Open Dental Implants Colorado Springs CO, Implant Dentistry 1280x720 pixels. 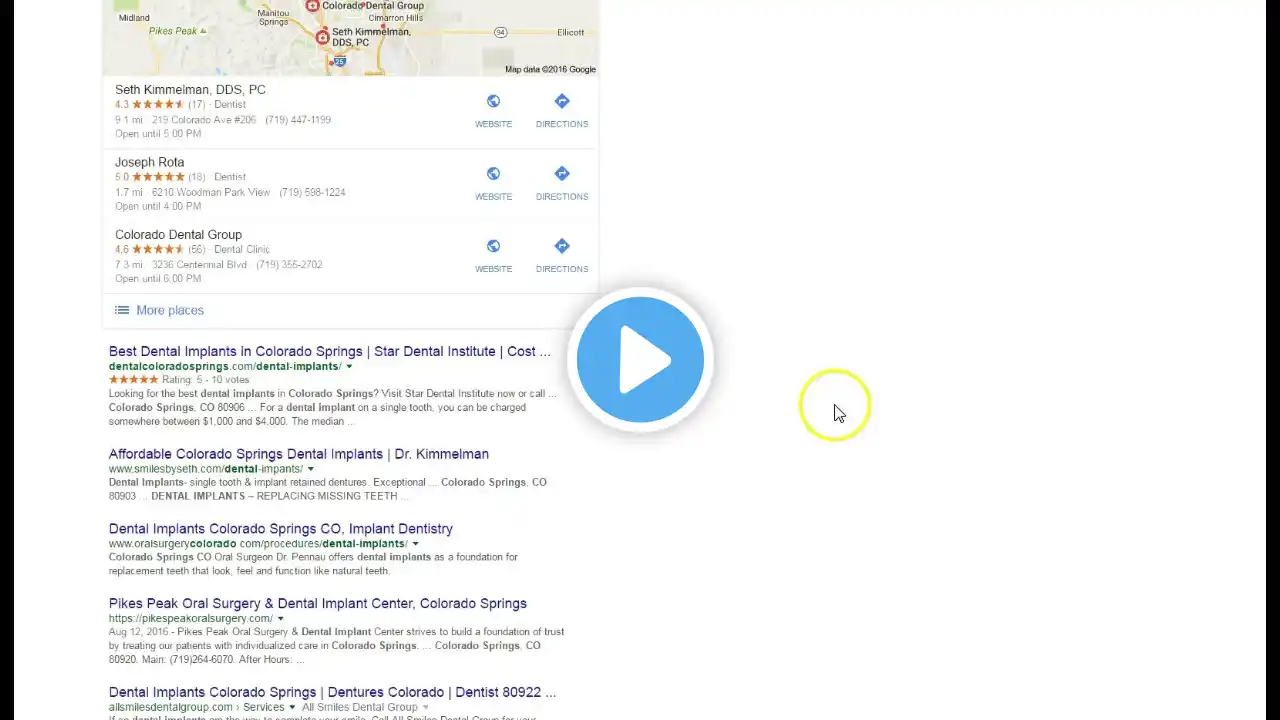point(281,528)
